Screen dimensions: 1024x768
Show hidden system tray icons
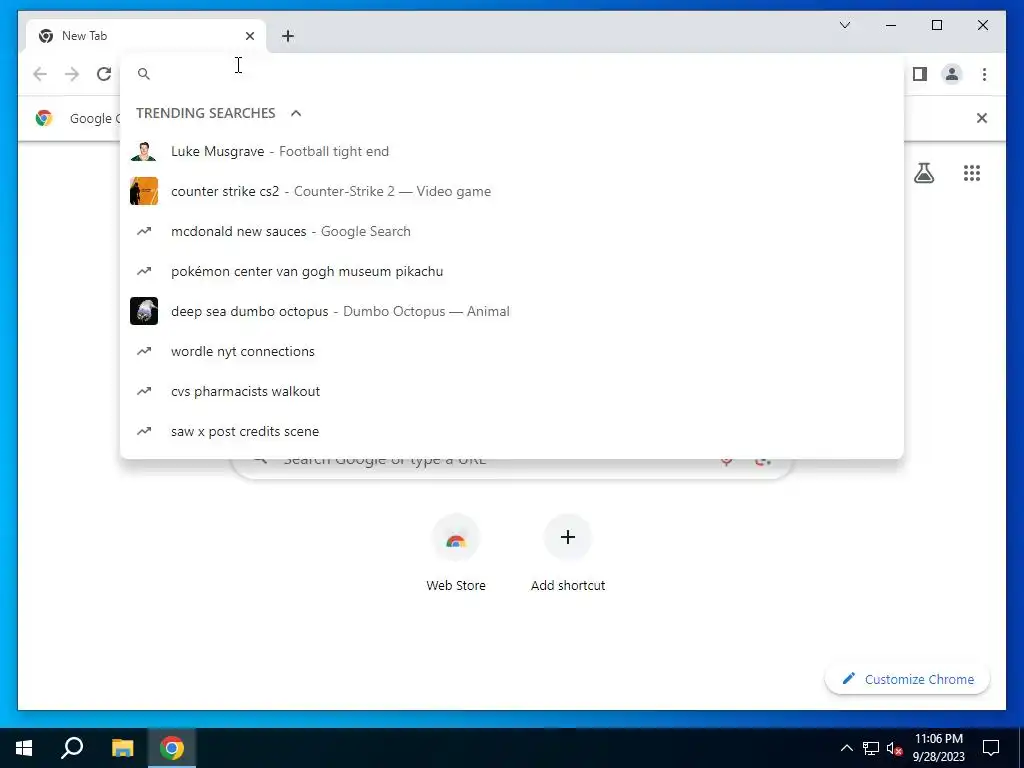846,748
